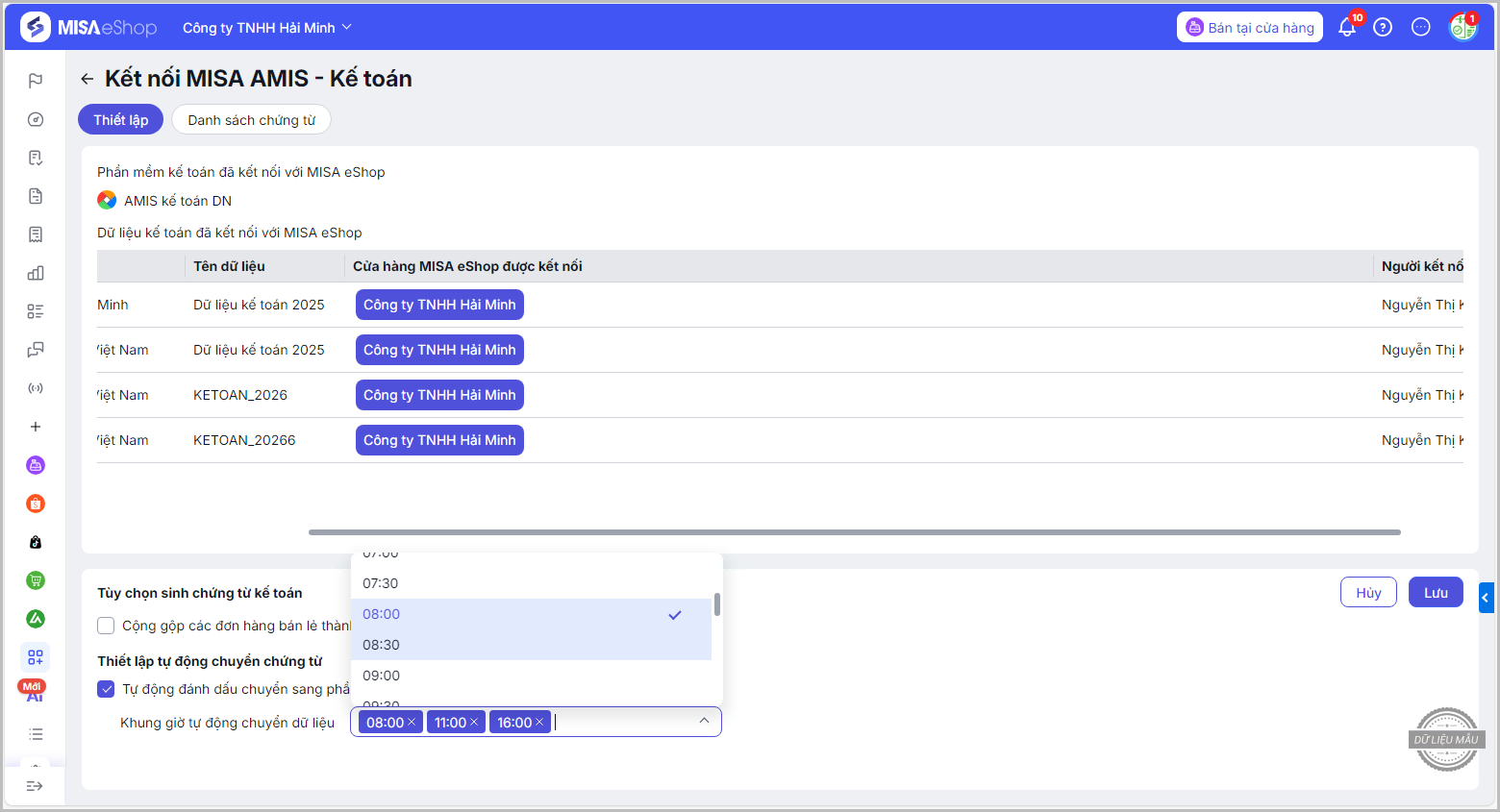Select the Thiết lập tab
The width and height of the screenshot is (1500, 812).
pos(120,120)
